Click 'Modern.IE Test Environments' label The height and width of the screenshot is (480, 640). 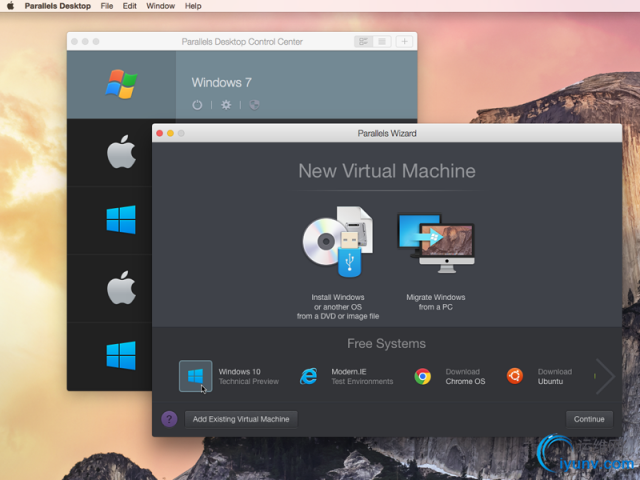362,376
